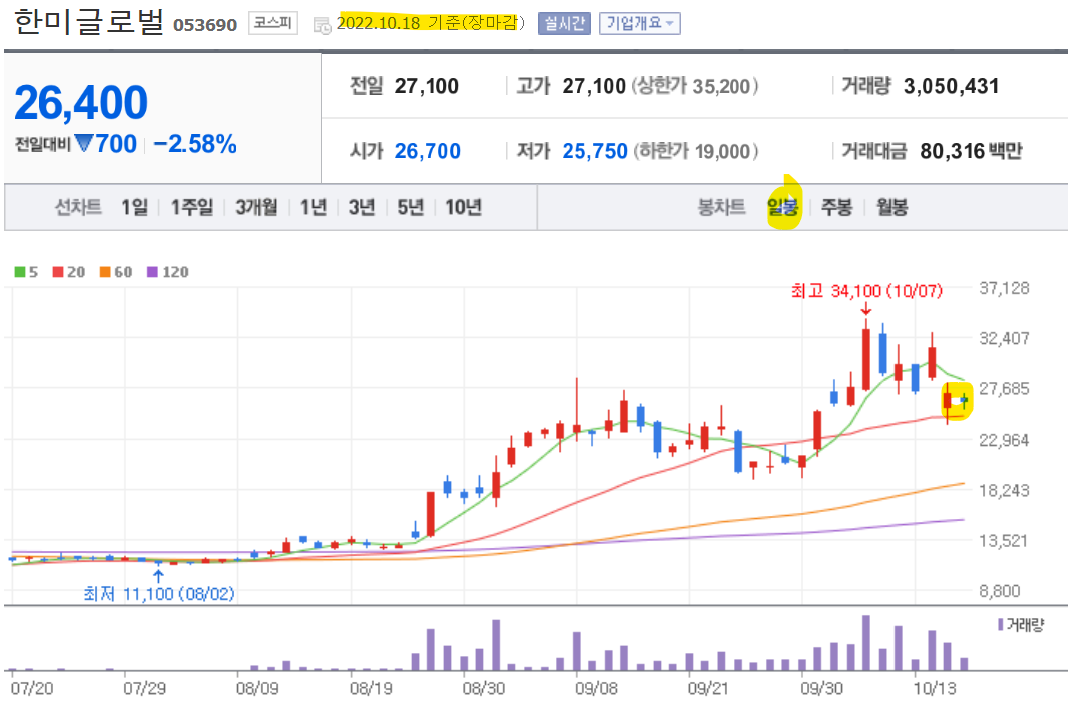This screenshot has height=712, width=1068.
Task: Select the 1주일 line chart tab
Action: [191, 207]
